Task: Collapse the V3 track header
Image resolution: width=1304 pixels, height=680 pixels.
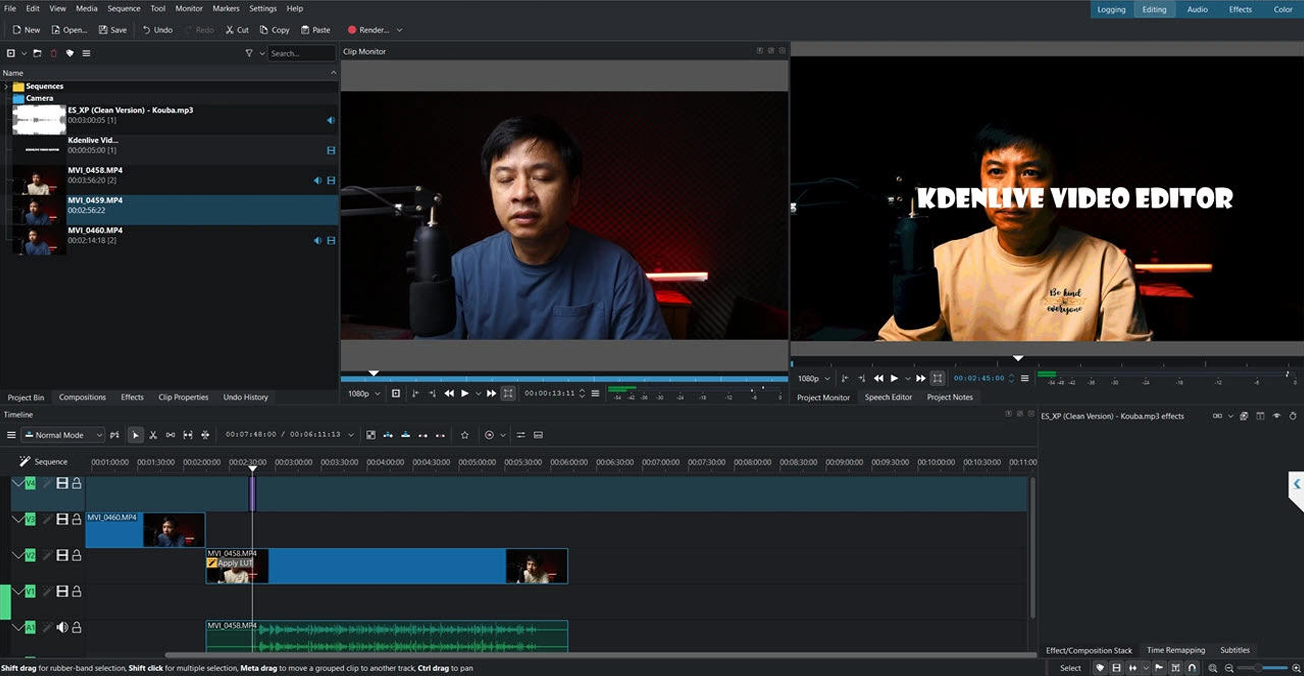Action: (x=17, y=519)
